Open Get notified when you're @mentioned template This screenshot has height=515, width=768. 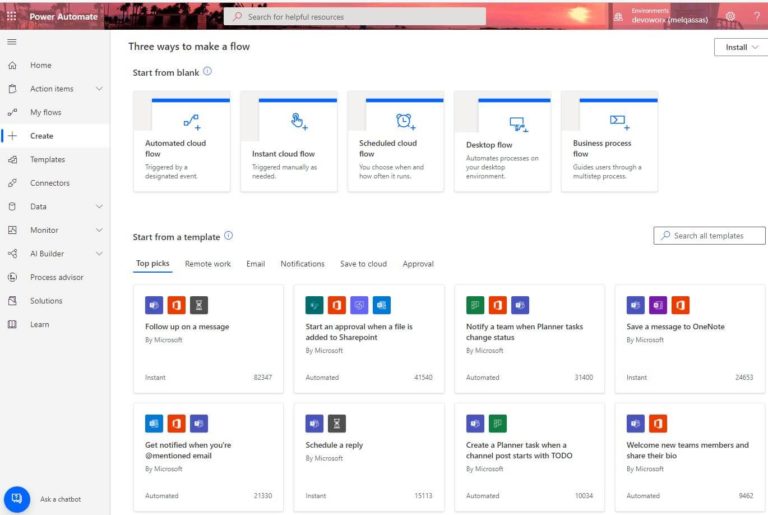pyautogui.click(x=208, y=458)
